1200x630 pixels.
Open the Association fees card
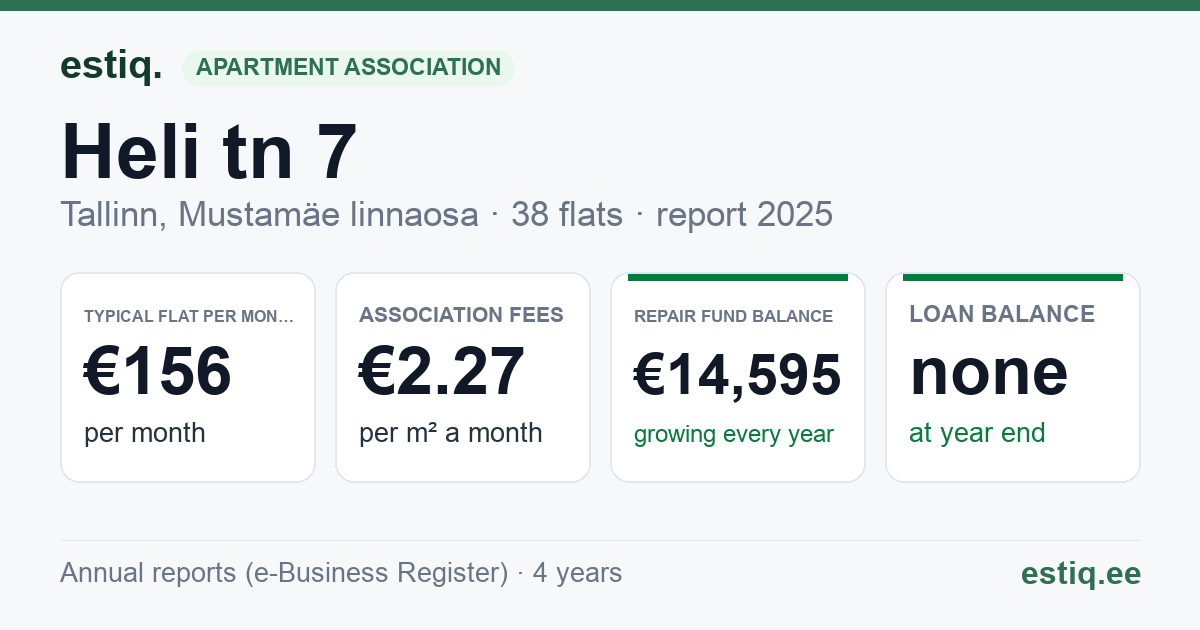coord(463,377)
